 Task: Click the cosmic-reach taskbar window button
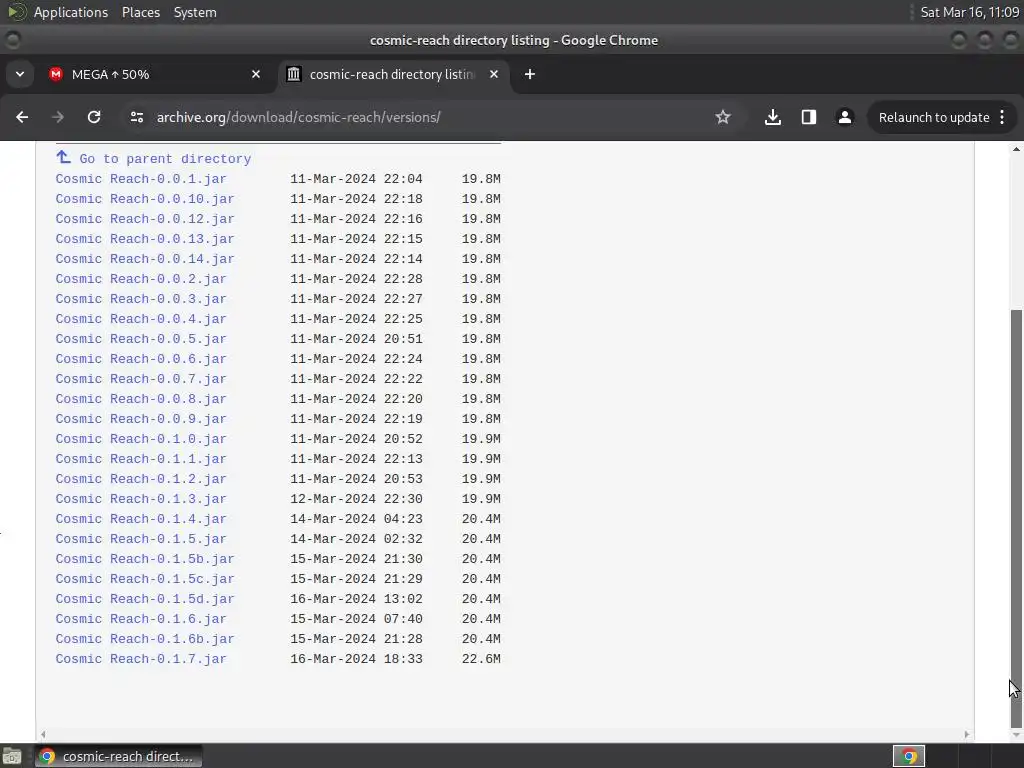coord(118,756)
